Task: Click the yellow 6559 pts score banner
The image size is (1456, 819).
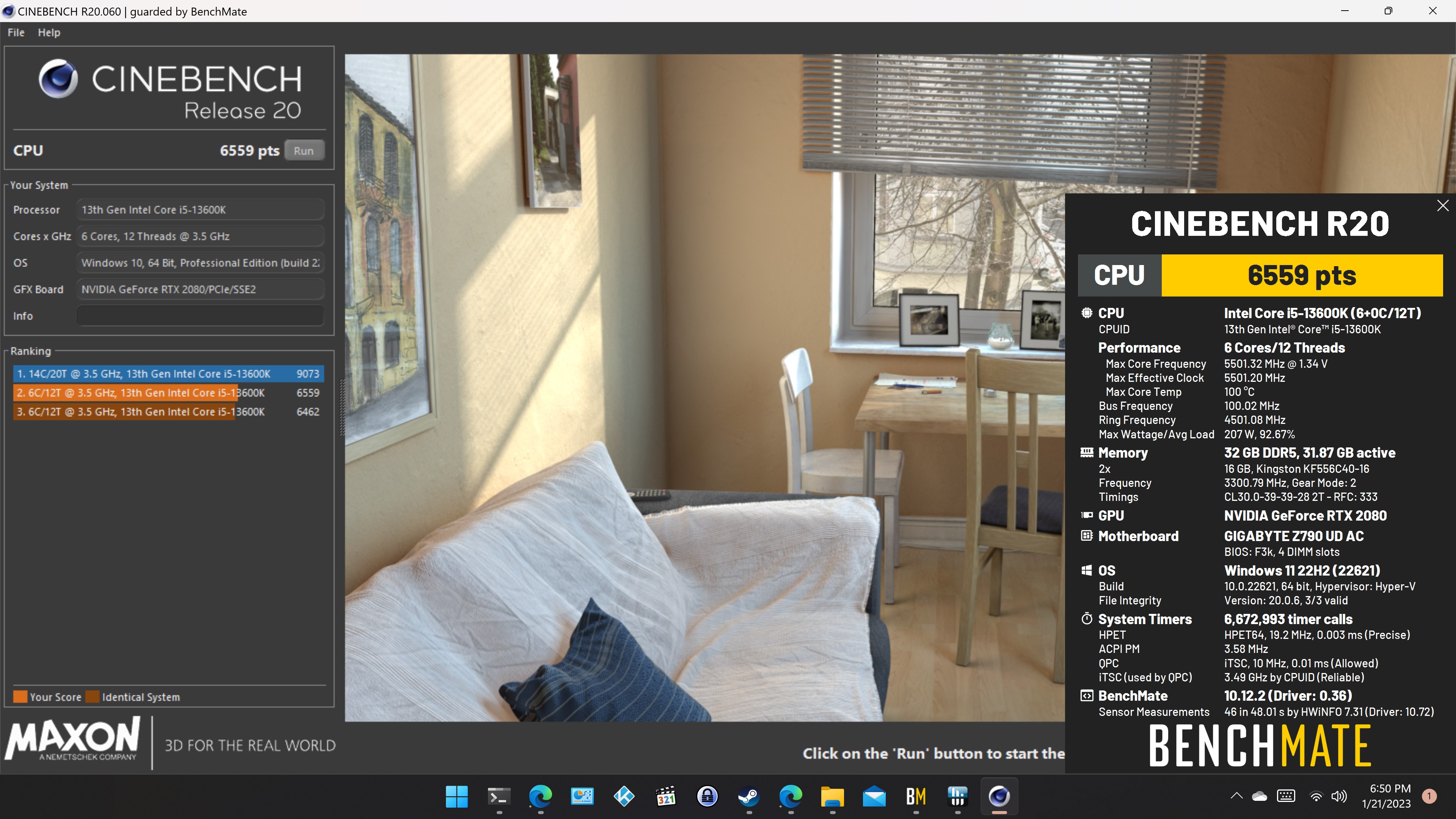Action: click(x=1302, y=275)
